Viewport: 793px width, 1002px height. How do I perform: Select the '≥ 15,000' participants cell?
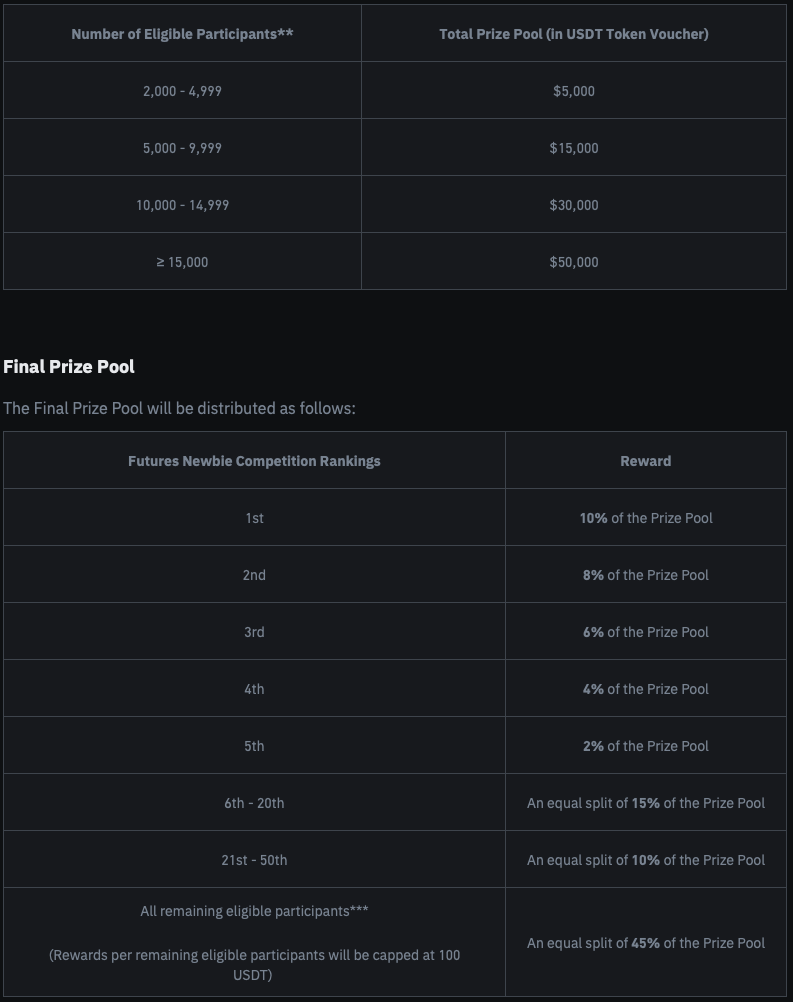coord(182,262)
